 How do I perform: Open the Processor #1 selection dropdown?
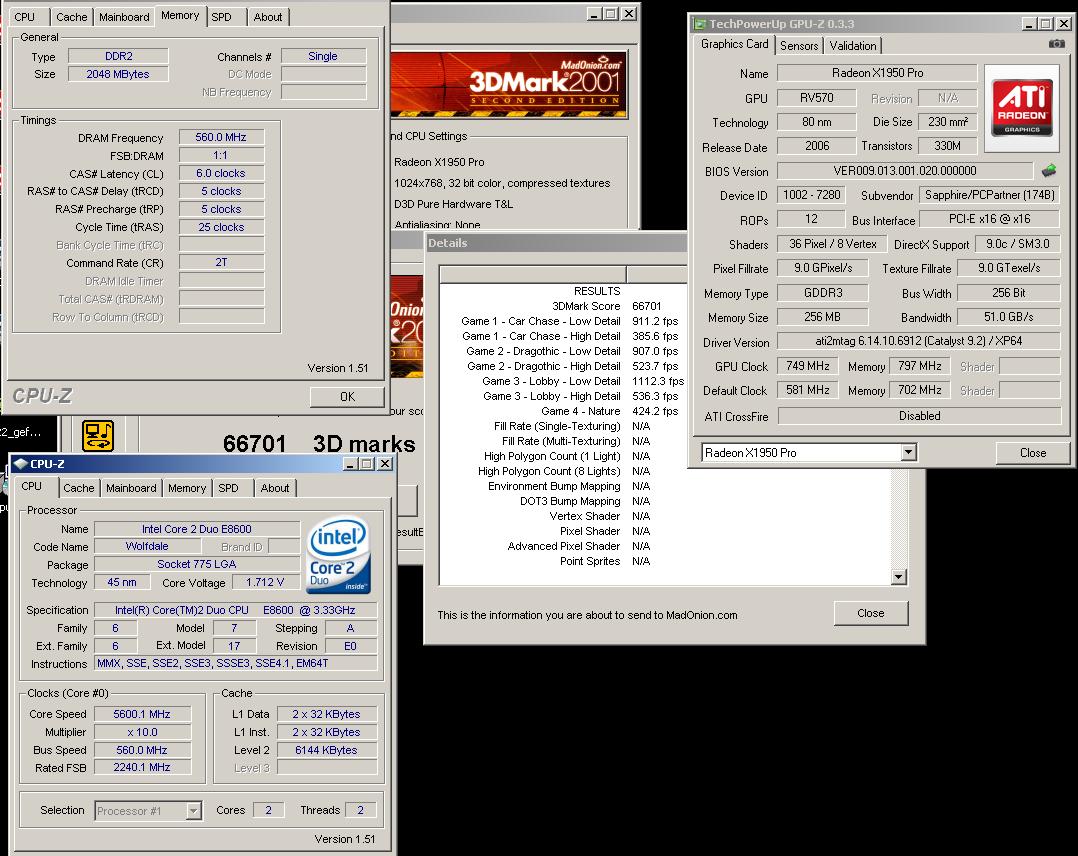point(194,811)
